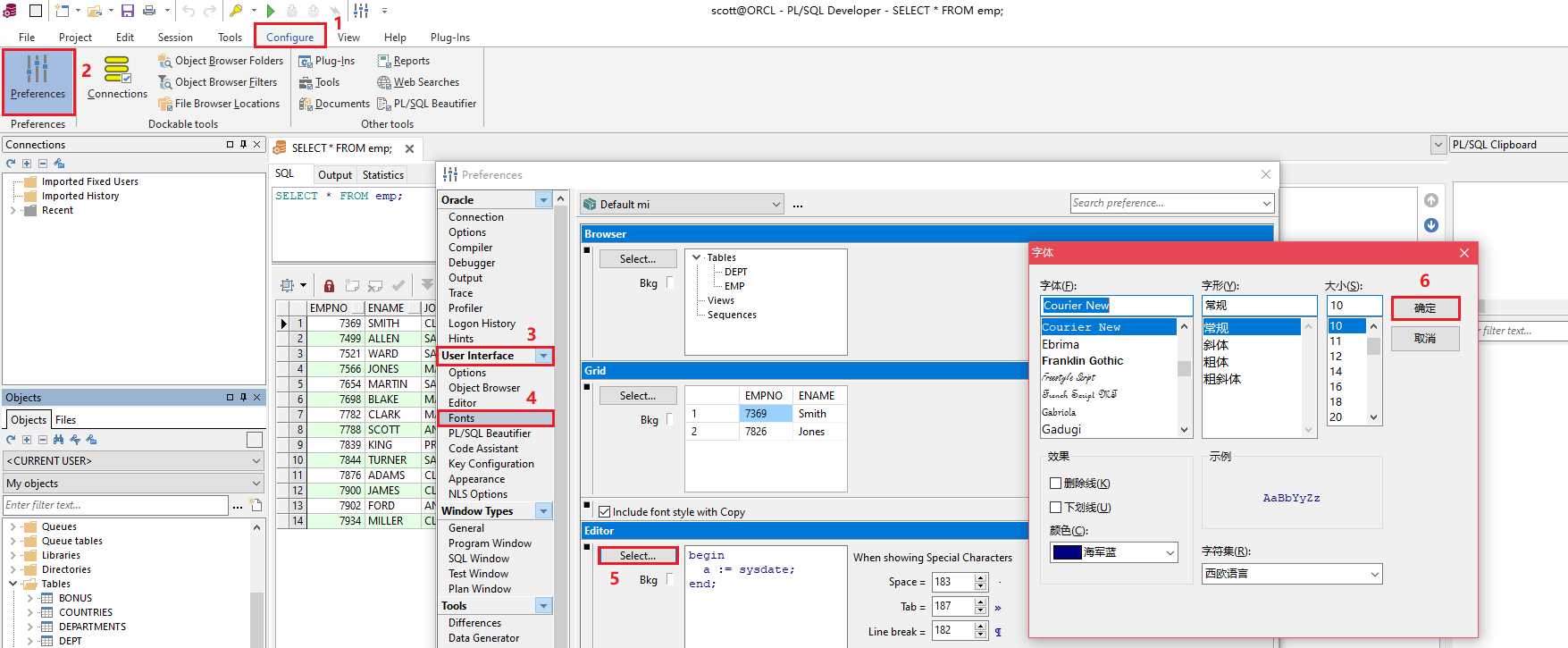
Task: Toggle Bkg checkbox in Browser section
Action: [669, 283]
